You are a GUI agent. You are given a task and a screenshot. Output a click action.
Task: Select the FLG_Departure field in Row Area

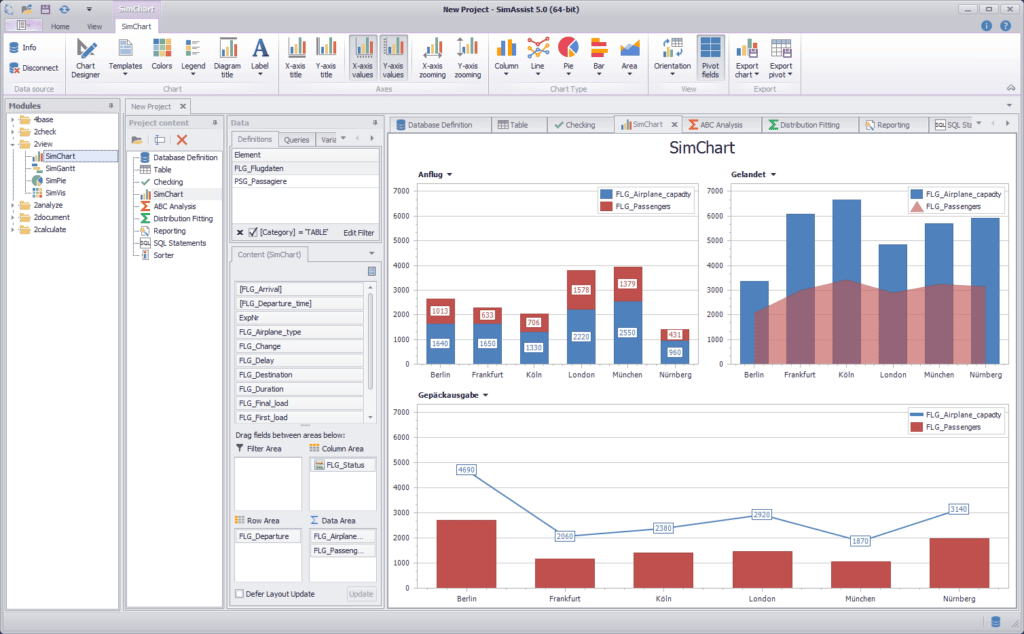[x=268, y=536]
